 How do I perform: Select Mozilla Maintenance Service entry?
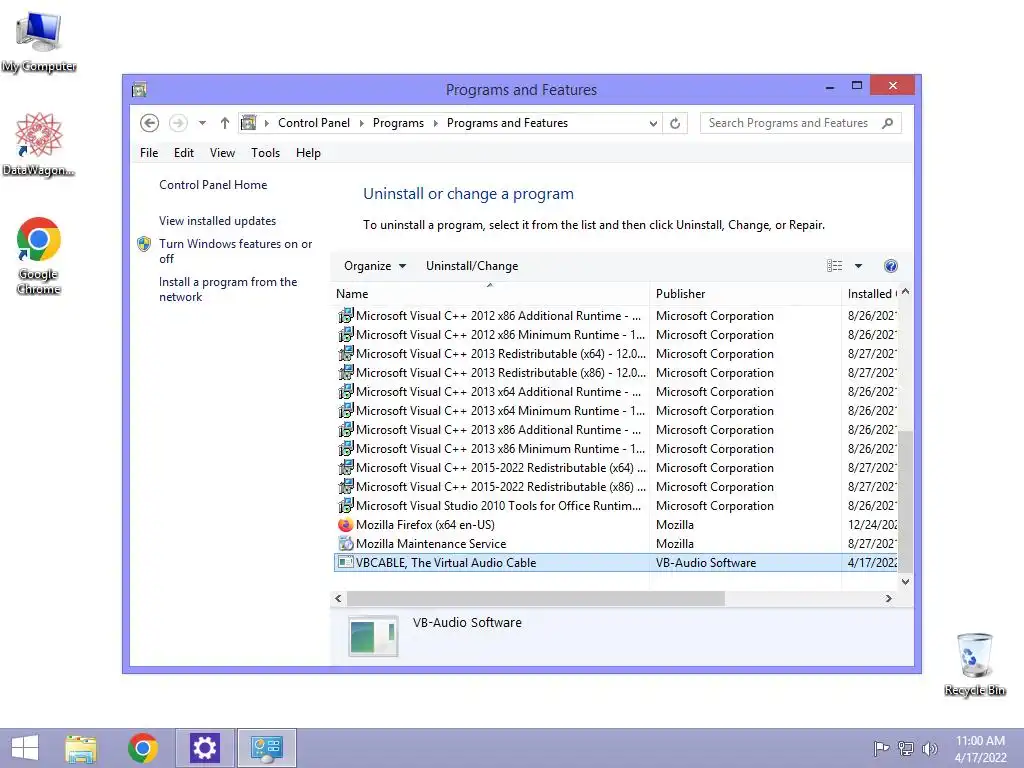(617, 544)
